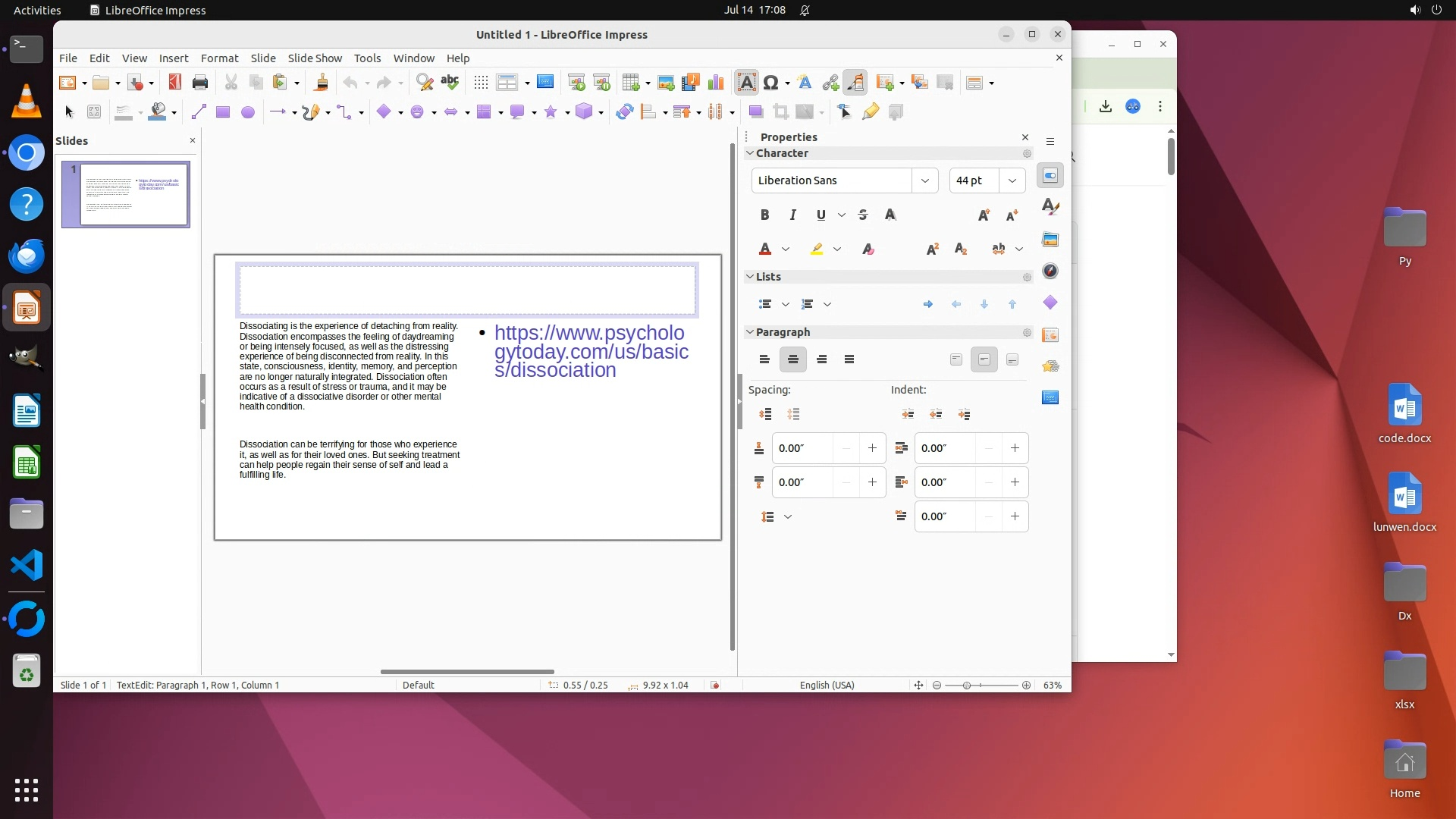Open the Special Character icon

(x=770, y=83)
